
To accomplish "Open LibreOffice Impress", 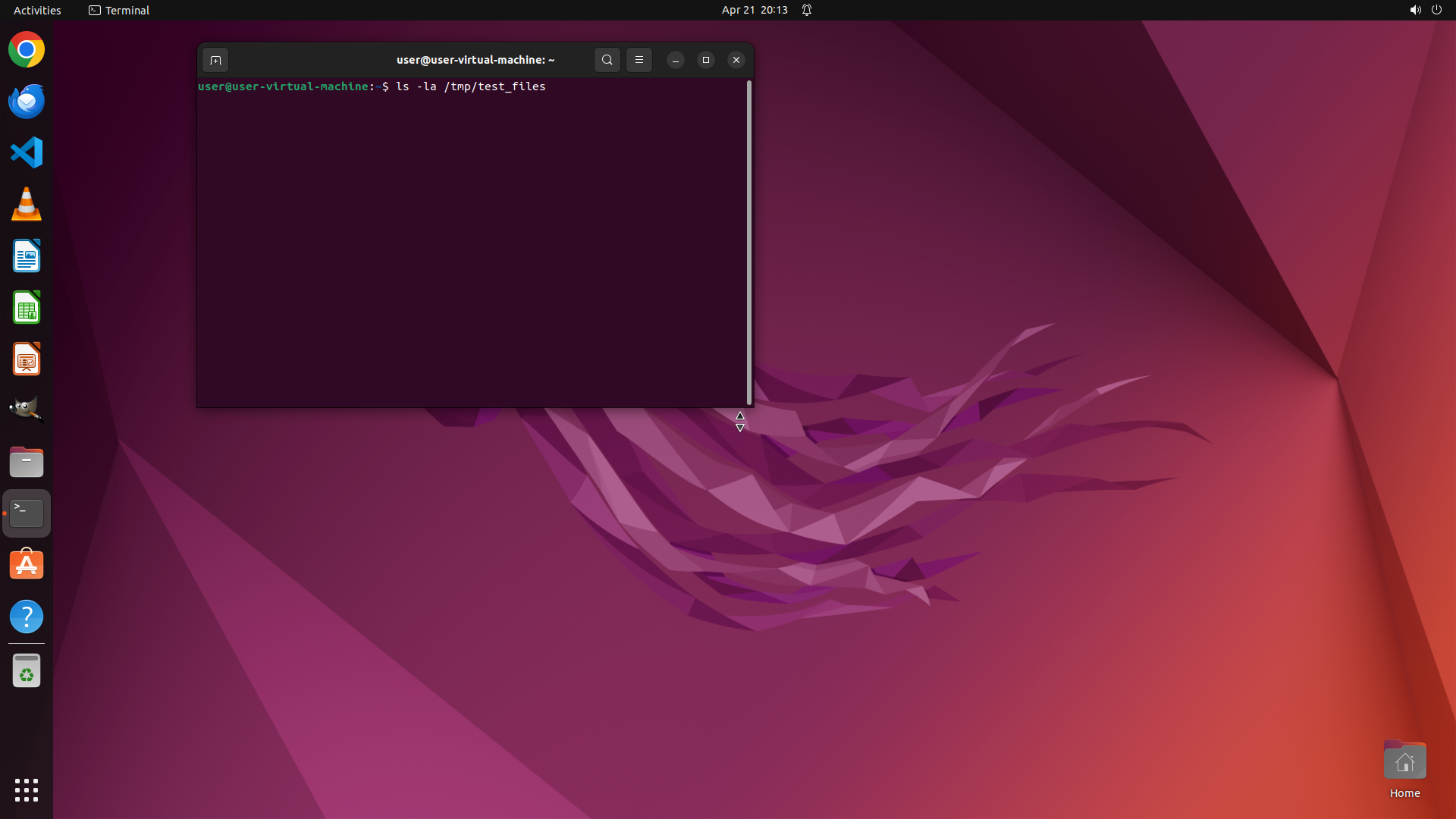I will (x=27, y=359).
